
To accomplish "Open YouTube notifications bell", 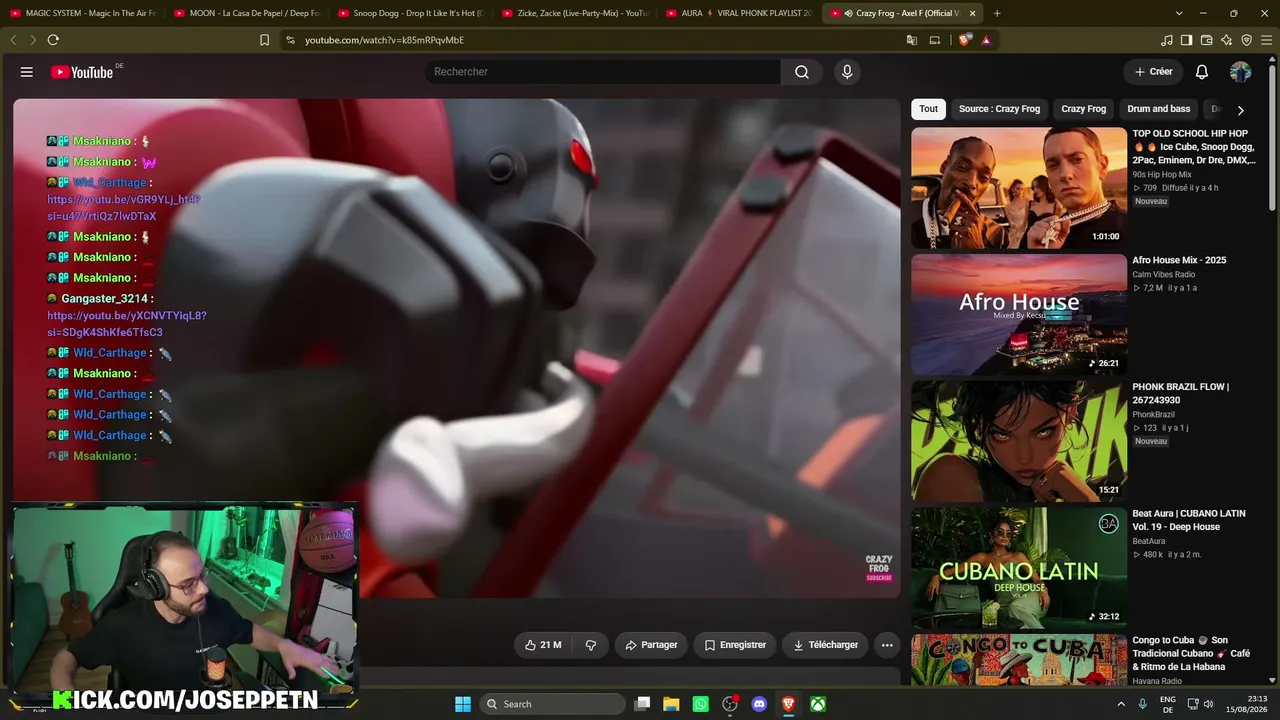I will pyautogui.click(x=1202, y=72).
